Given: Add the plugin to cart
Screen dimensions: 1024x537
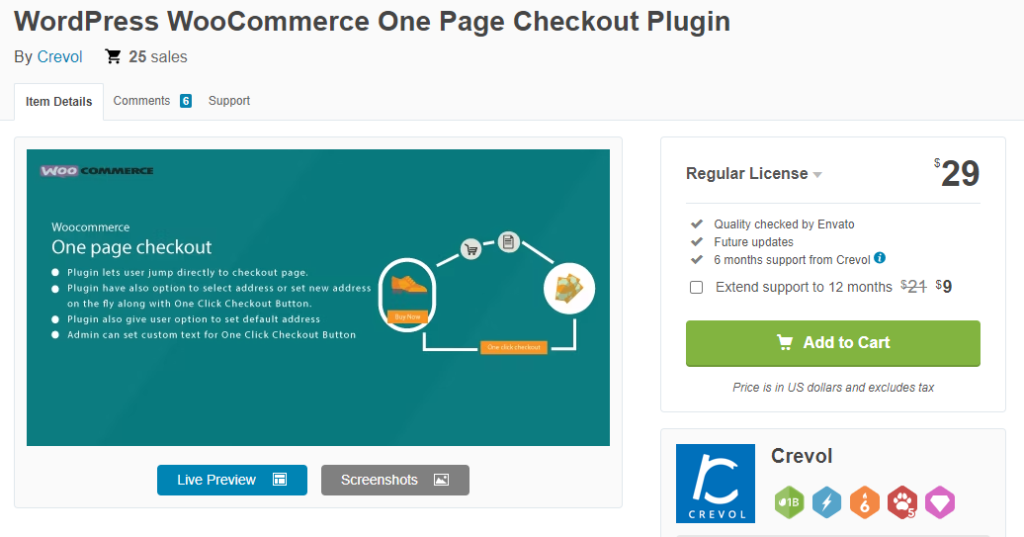Looking at the screenshot, I should [833, 343].
